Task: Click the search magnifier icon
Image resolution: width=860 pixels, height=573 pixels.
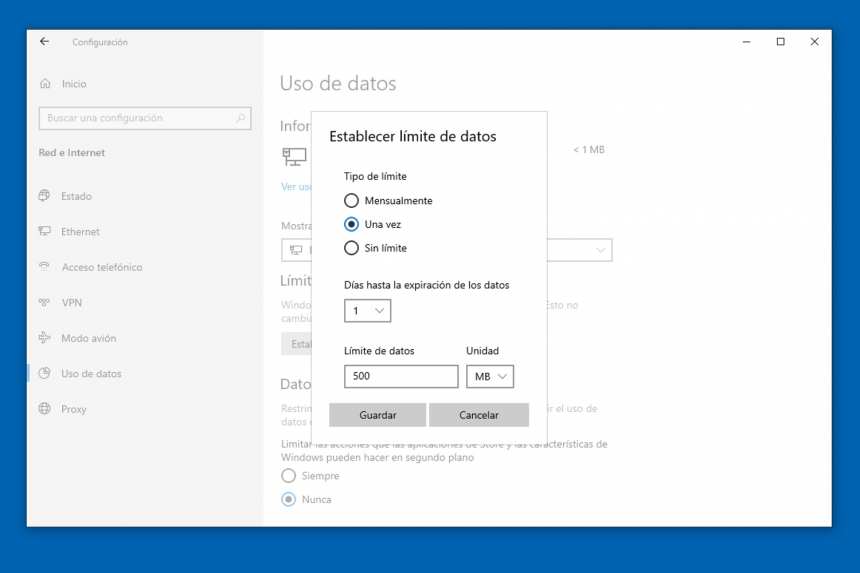Action: (x=241, y=118)
